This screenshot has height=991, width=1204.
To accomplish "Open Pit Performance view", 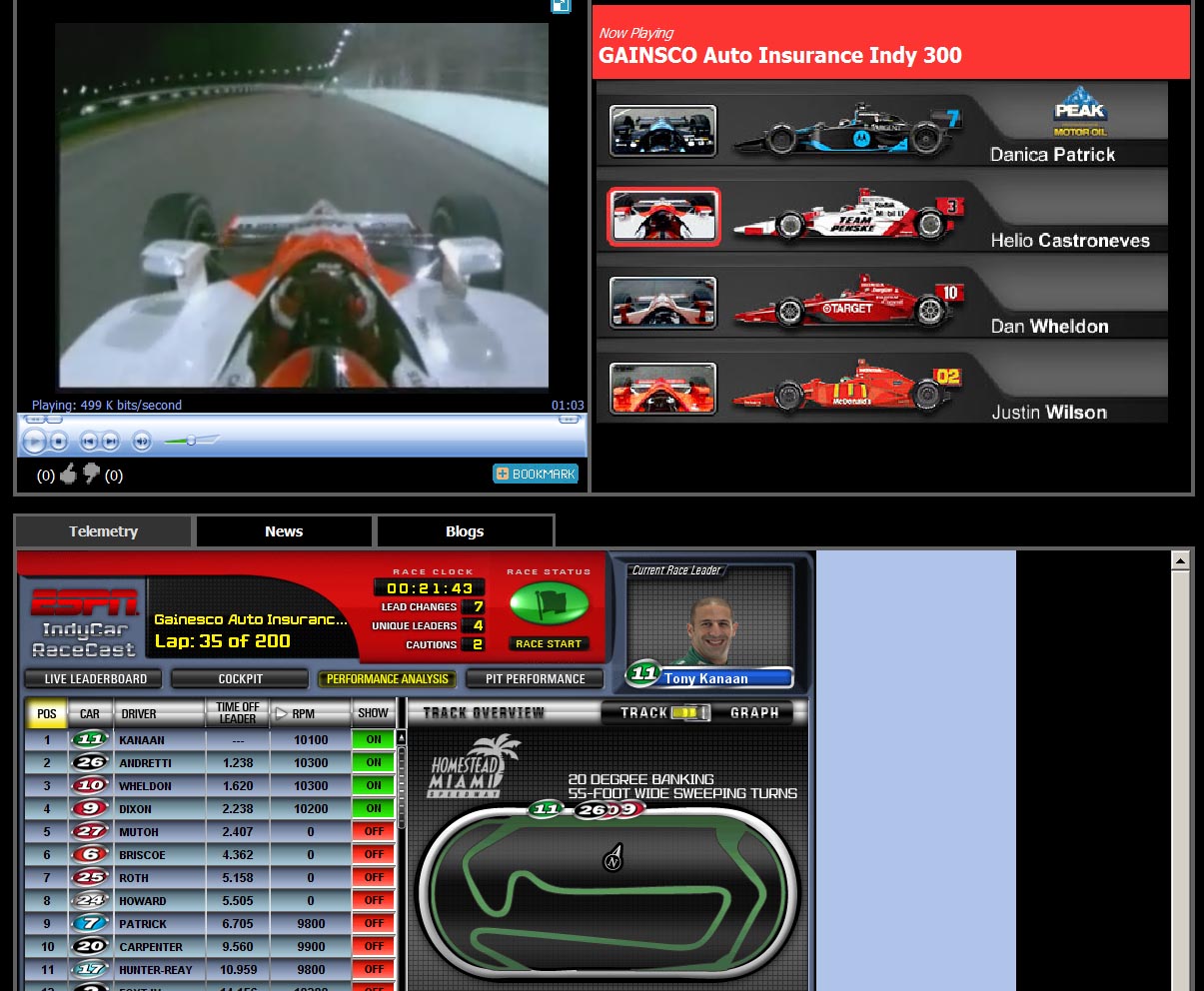I will [x=535, y=679].
